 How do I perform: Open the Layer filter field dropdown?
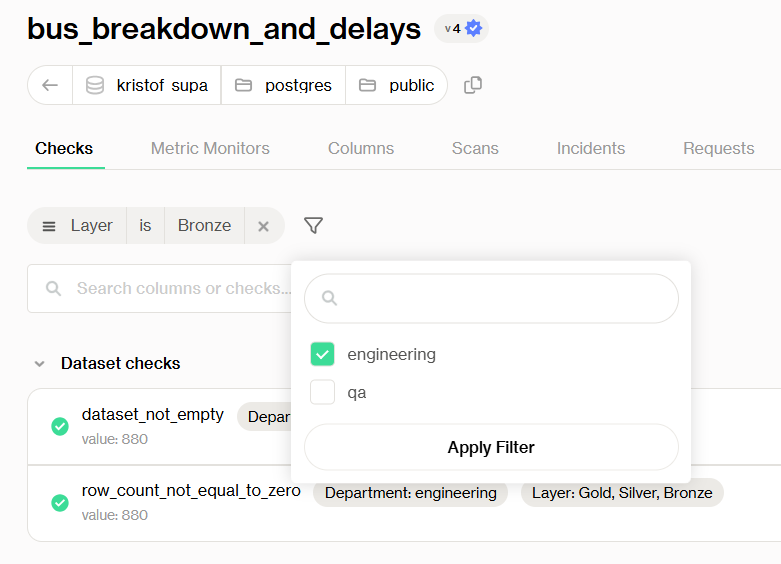tap(79, 226)
